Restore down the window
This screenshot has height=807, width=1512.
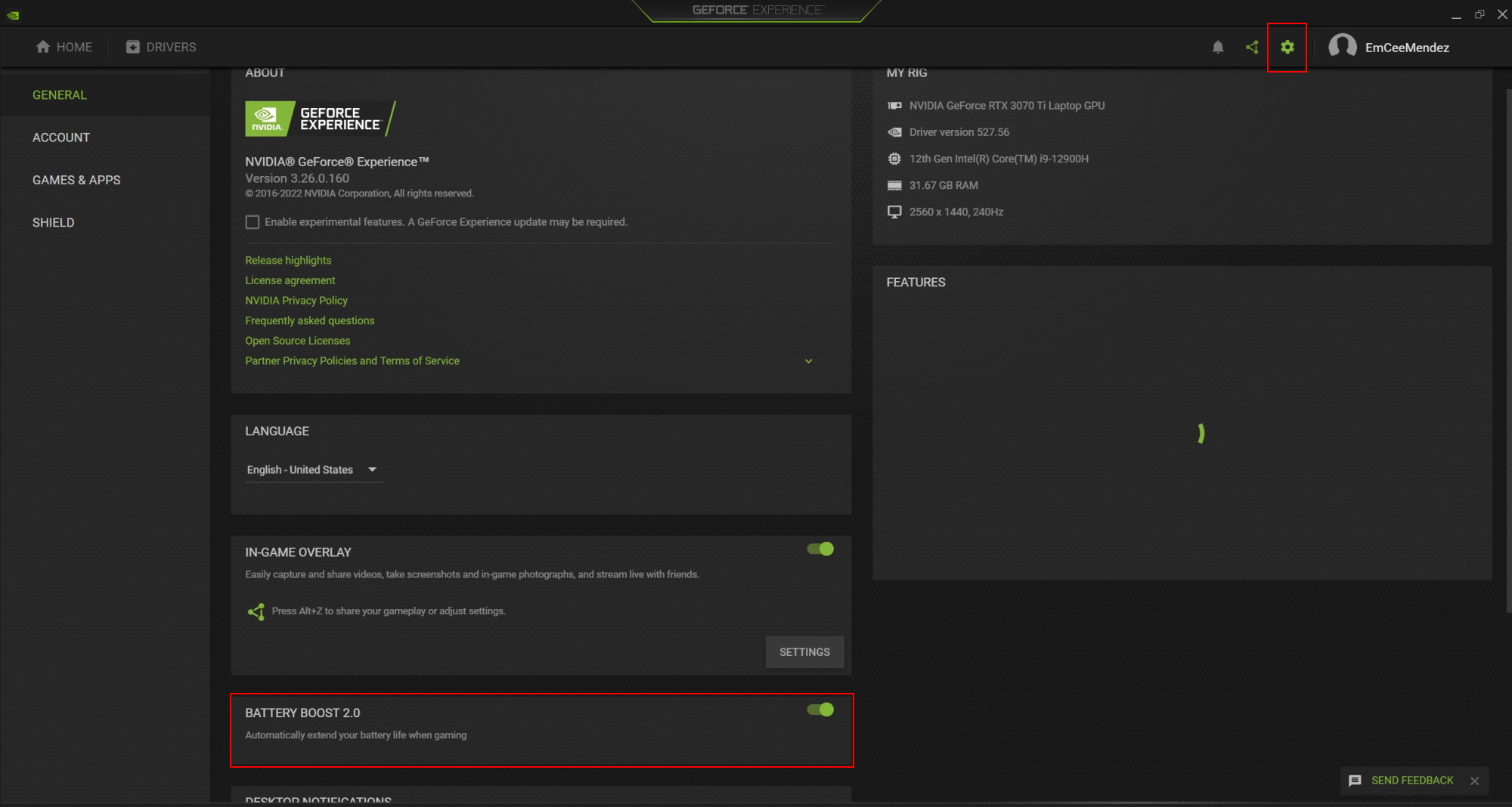click(1479, 14)
